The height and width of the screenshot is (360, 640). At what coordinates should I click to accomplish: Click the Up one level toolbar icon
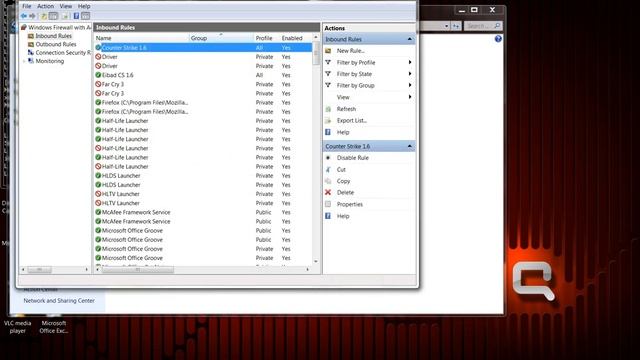pyautogui.click(x=44, y=16)
